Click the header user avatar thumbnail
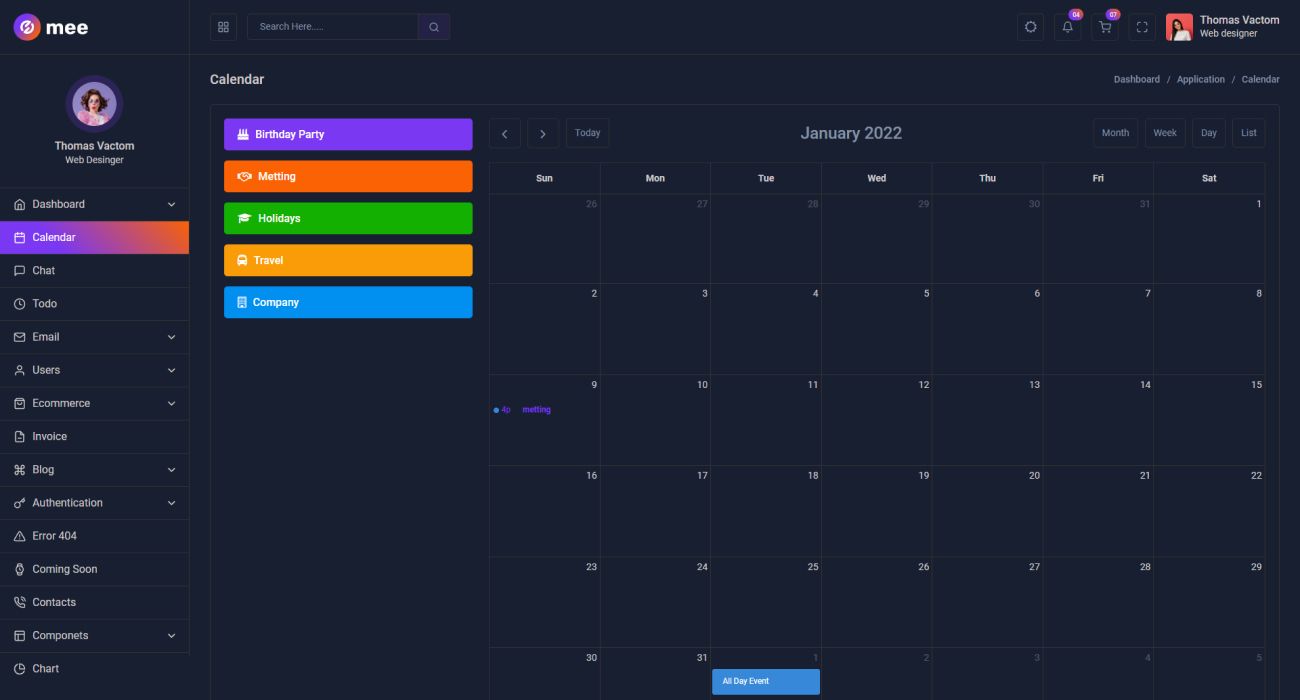Image resolution: width=1300 pixels, height=700 pixels. point(1179,27)
